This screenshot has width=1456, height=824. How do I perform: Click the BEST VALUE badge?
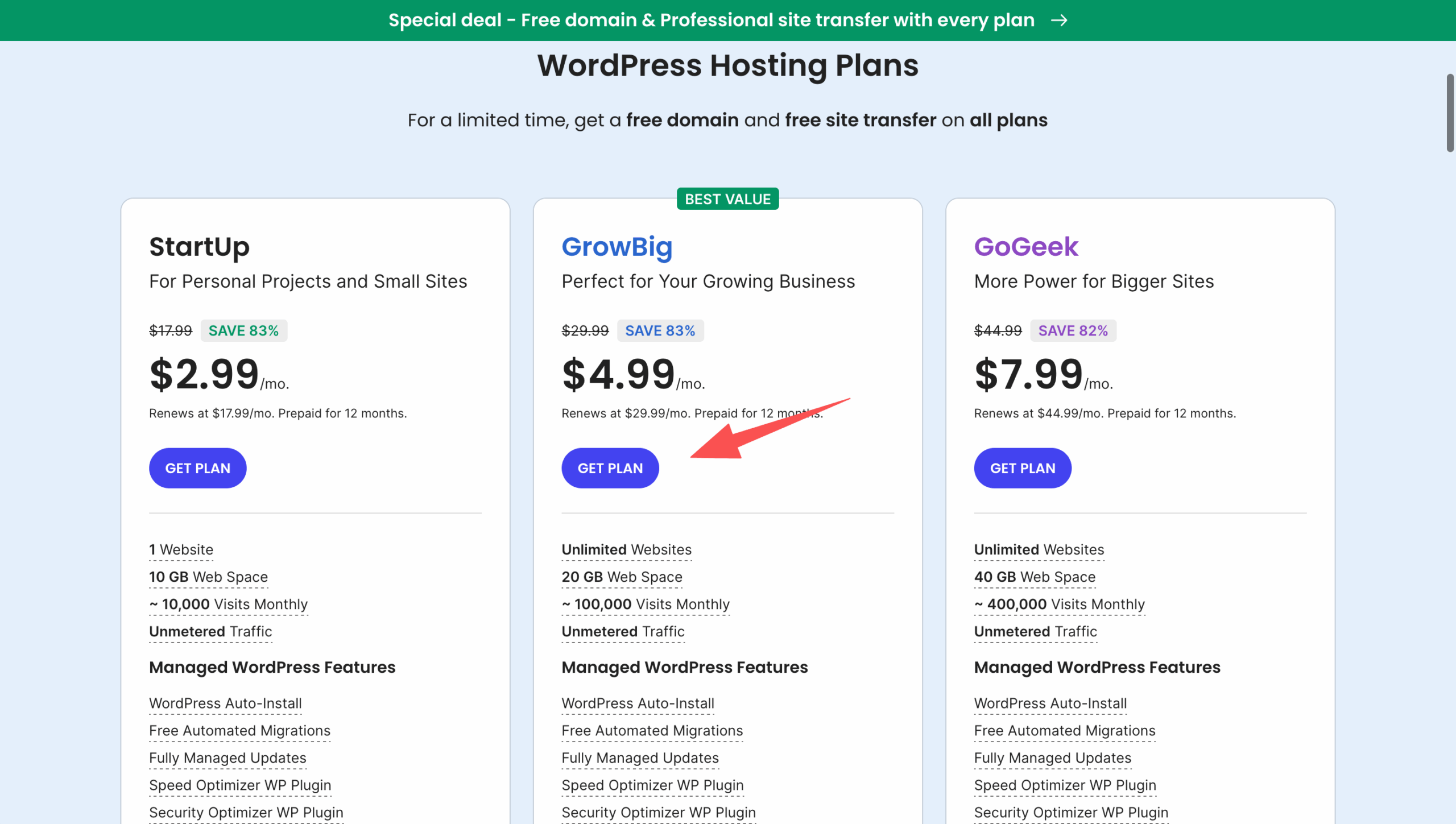click(x=727, y=199)
